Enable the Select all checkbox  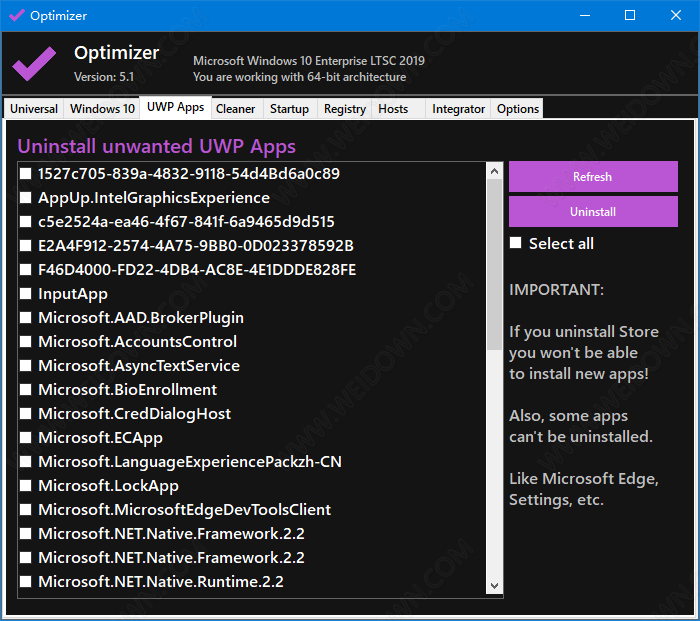coord(516,243)
